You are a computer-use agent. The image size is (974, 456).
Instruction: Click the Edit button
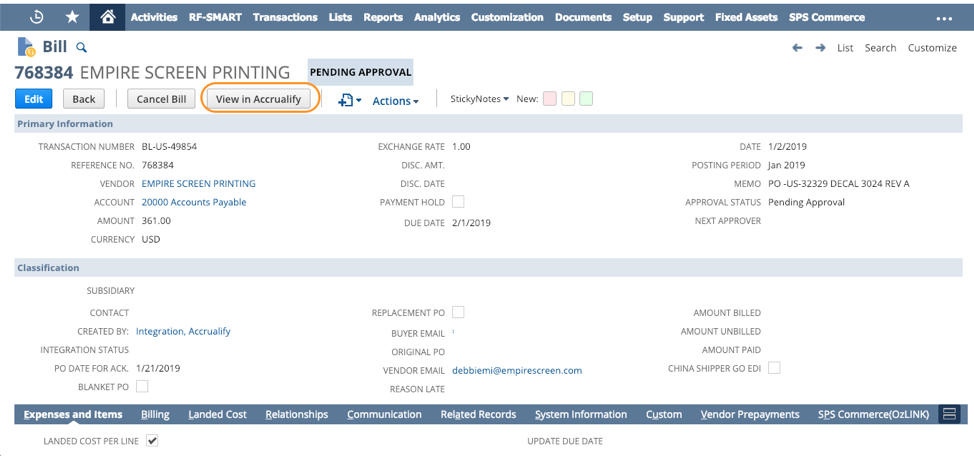tap(34, 99)
